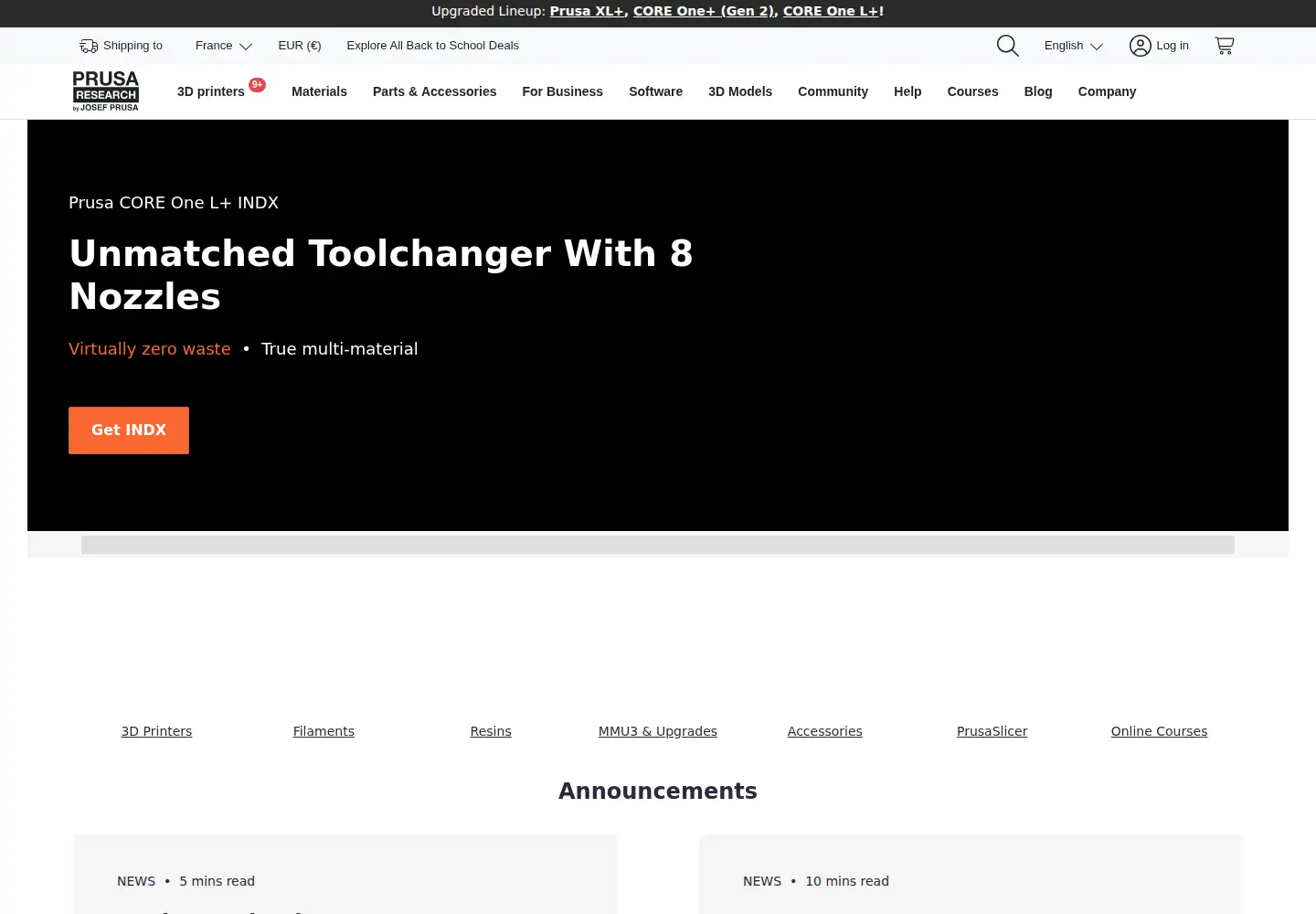This screenshot has height=914, width=1316.
Task: Click the Log in text link
Action: point(1173,46)
